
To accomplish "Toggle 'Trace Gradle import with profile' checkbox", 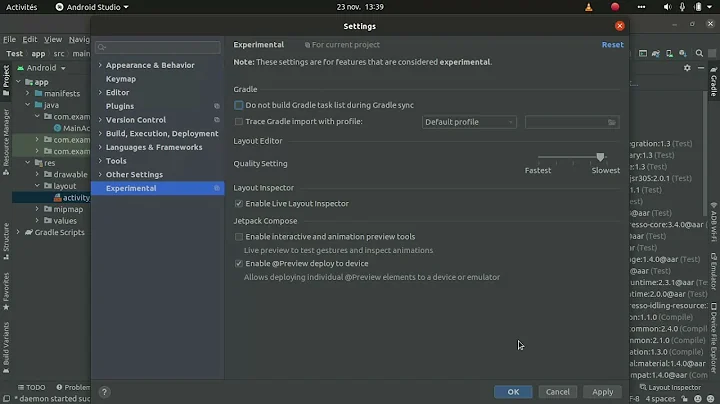I will [239, 122].
